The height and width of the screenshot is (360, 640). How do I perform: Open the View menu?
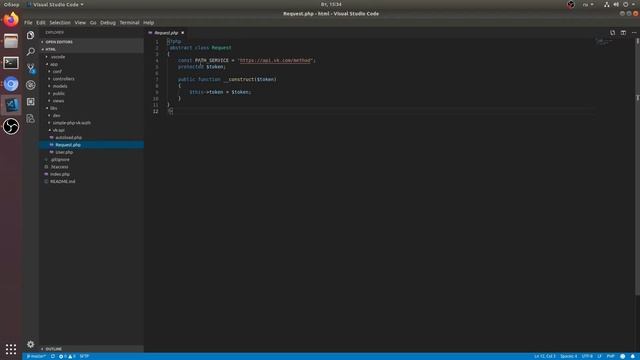tap(80, 23)
